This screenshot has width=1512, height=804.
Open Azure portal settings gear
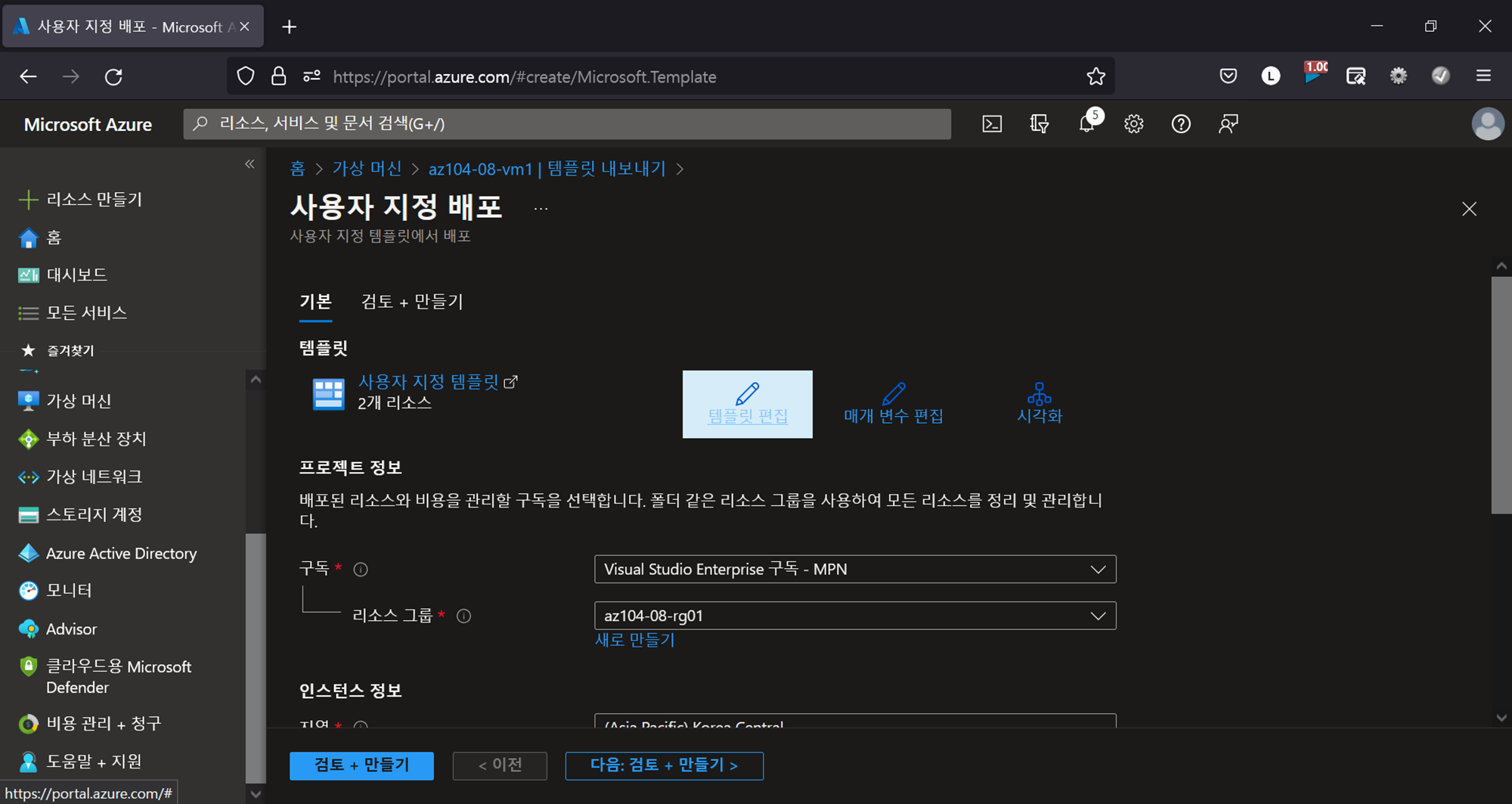pyautogui.click(x=1133, y=124)
